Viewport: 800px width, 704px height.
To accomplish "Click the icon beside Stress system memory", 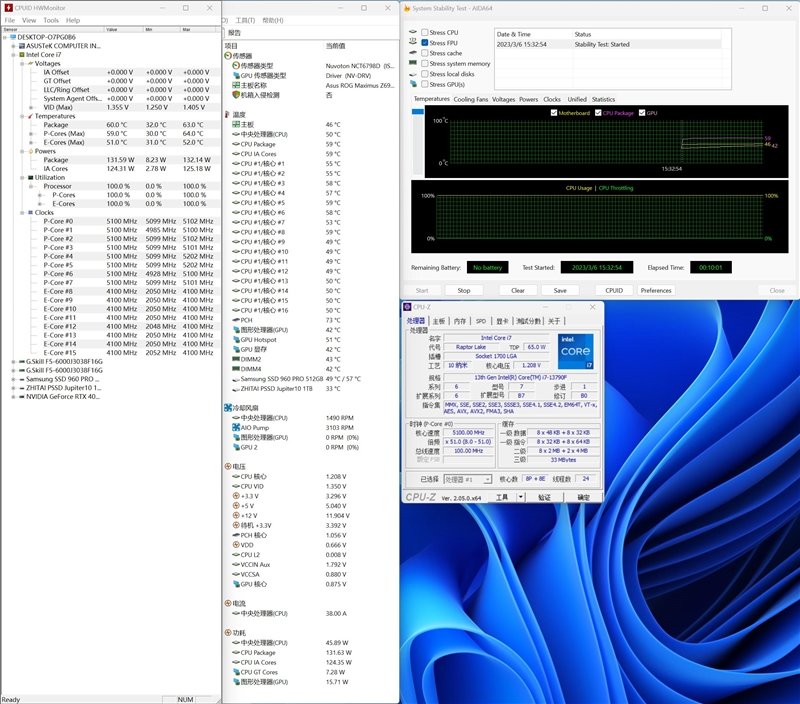I will coord(413,63).
